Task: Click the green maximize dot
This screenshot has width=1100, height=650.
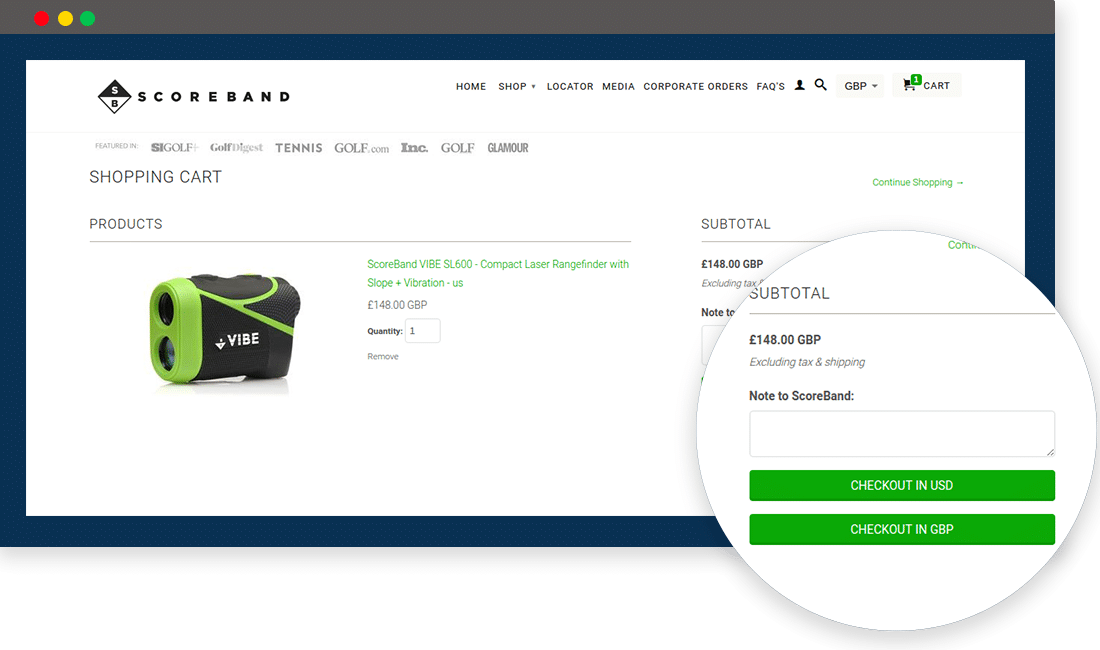Action: coord(88,19)
